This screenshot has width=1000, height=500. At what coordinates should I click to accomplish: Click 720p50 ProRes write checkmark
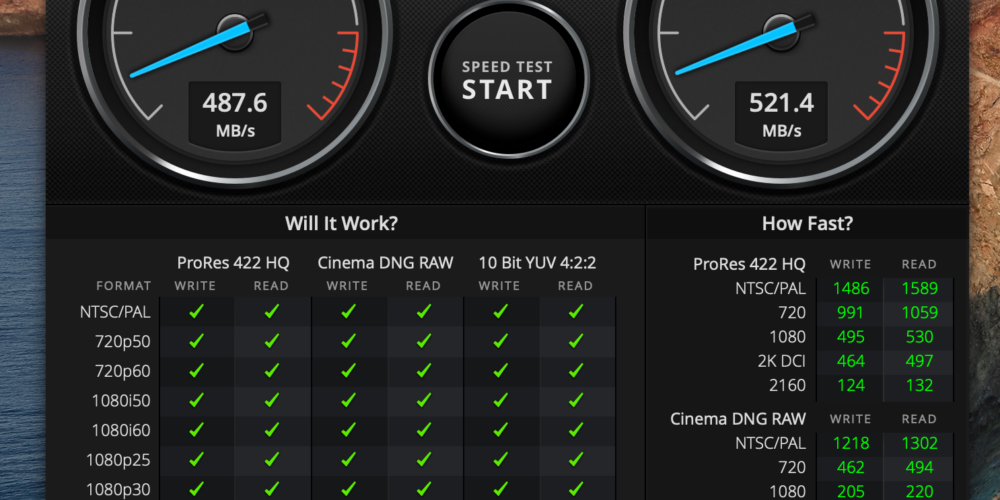(x=196, y=341)
